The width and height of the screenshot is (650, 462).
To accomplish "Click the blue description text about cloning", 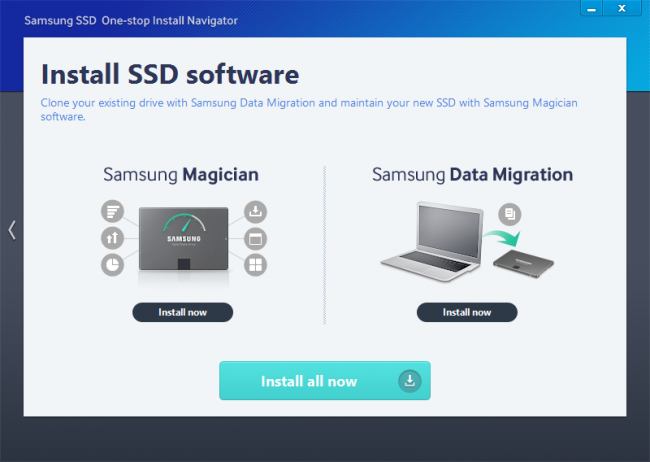I will pyautogui.click(x=309, y=109).
